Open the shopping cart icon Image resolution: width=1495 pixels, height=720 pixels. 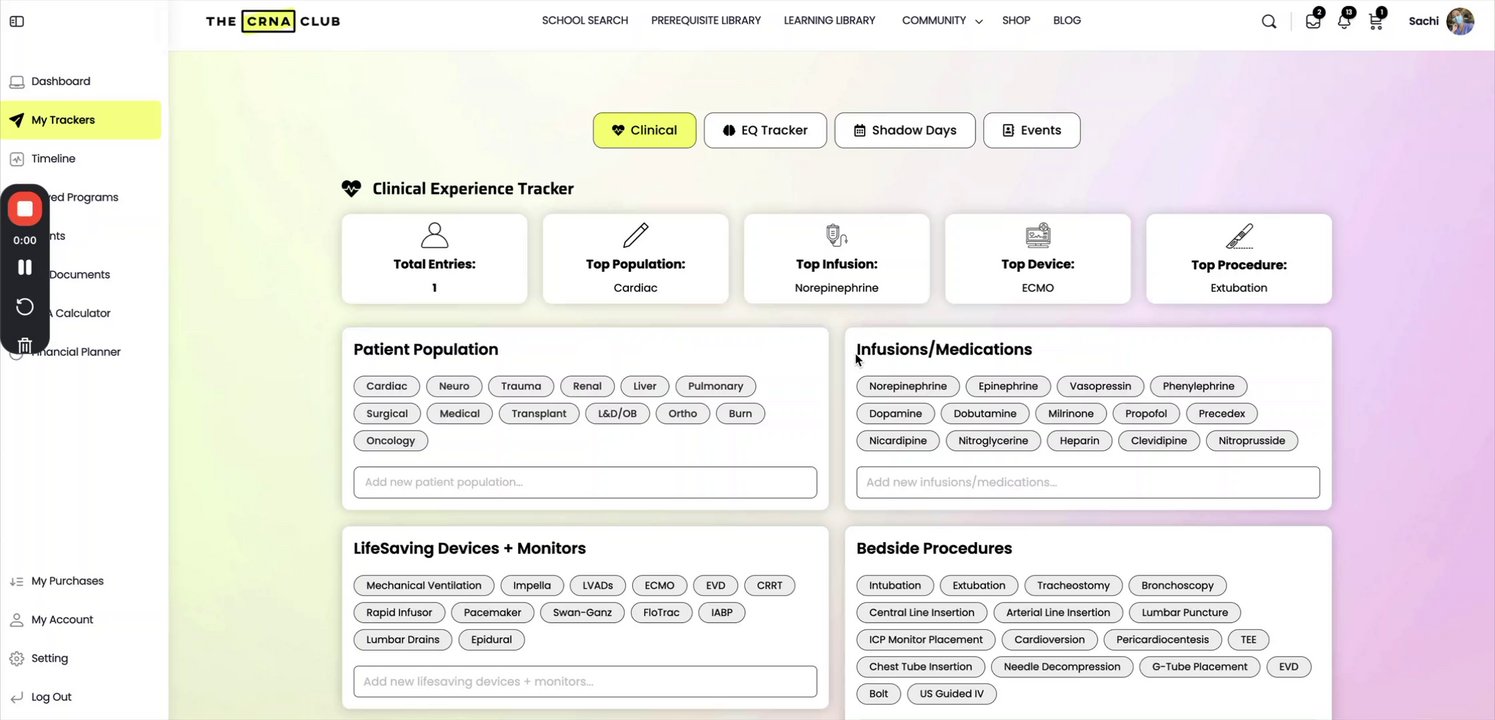pos(1375,21)
